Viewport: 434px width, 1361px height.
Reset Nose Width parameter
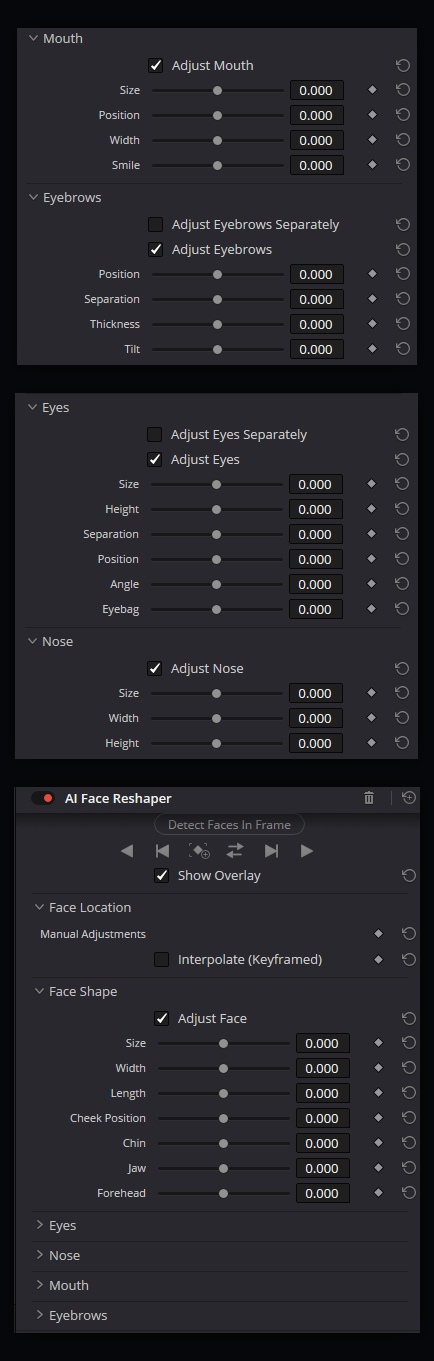(x=402, y=718)
